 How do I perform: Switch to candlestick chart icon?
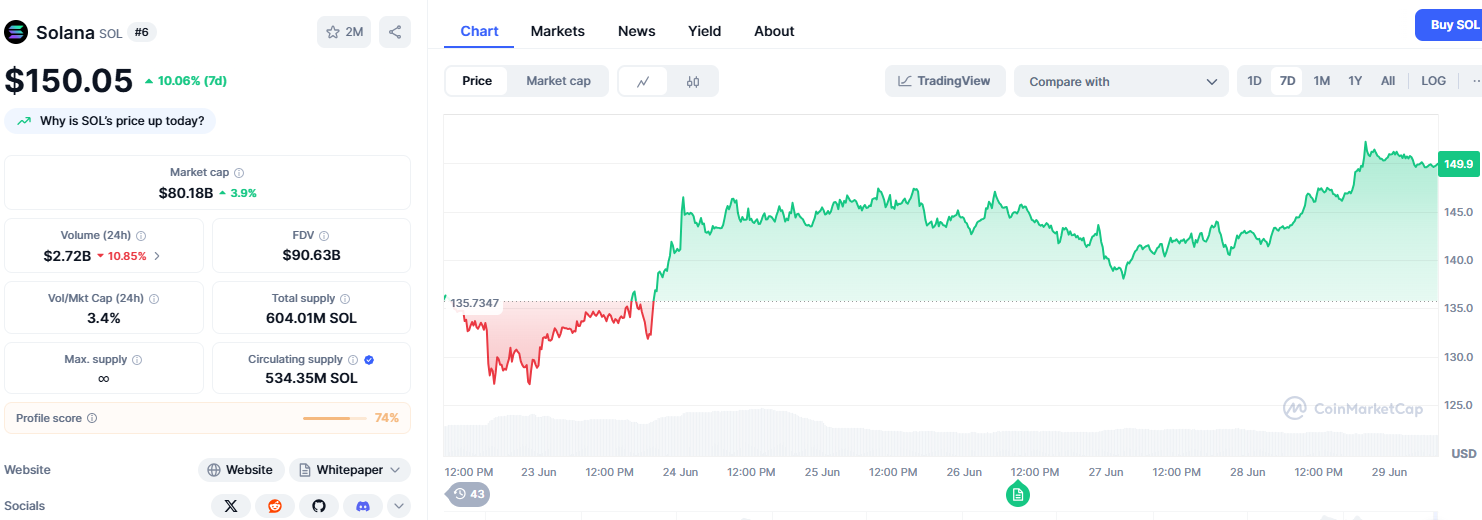(x=693, y=82)
